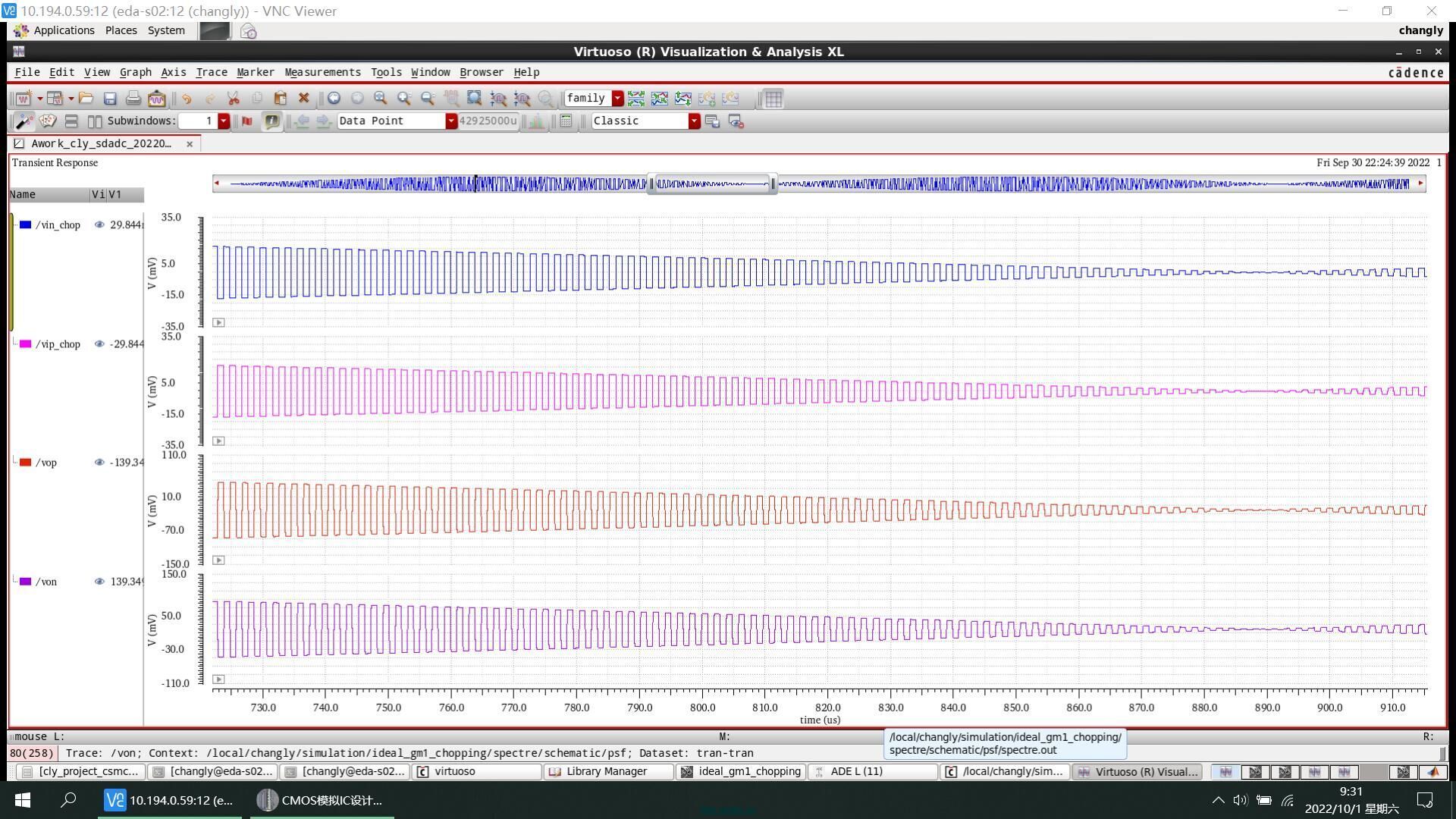Arrange subwindows in horizontal stack
This screenshot has width=1456, height=819.
[x=71, y=121]
